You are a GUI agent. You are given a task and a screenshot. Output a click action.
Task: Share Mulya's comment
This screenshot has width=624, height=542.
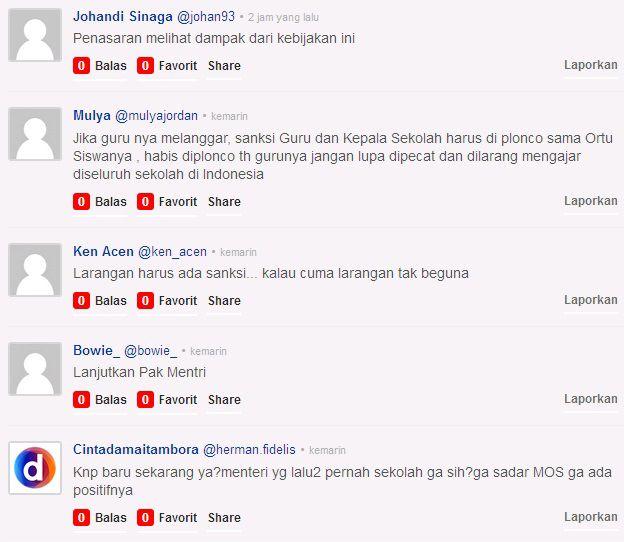coord(224,202)
